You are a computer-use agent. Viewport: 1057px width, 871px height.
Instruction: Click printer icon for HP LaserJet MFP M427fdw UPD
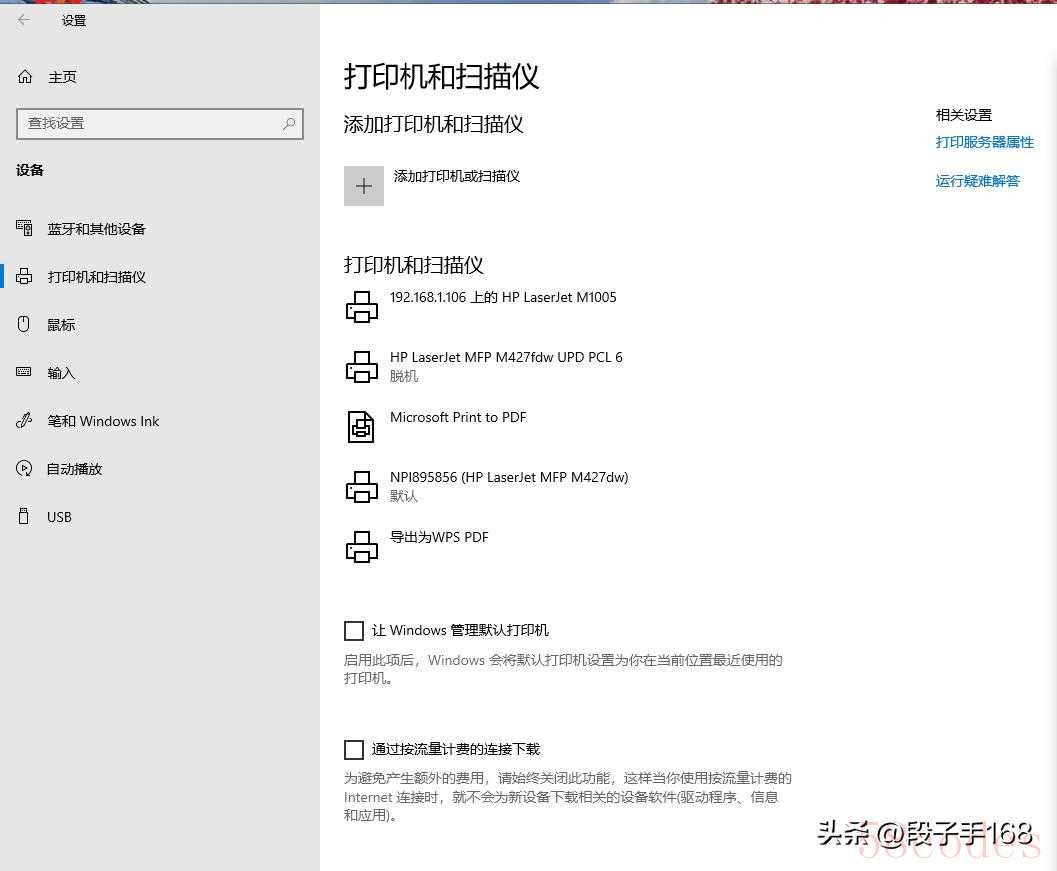coord(362,367)
